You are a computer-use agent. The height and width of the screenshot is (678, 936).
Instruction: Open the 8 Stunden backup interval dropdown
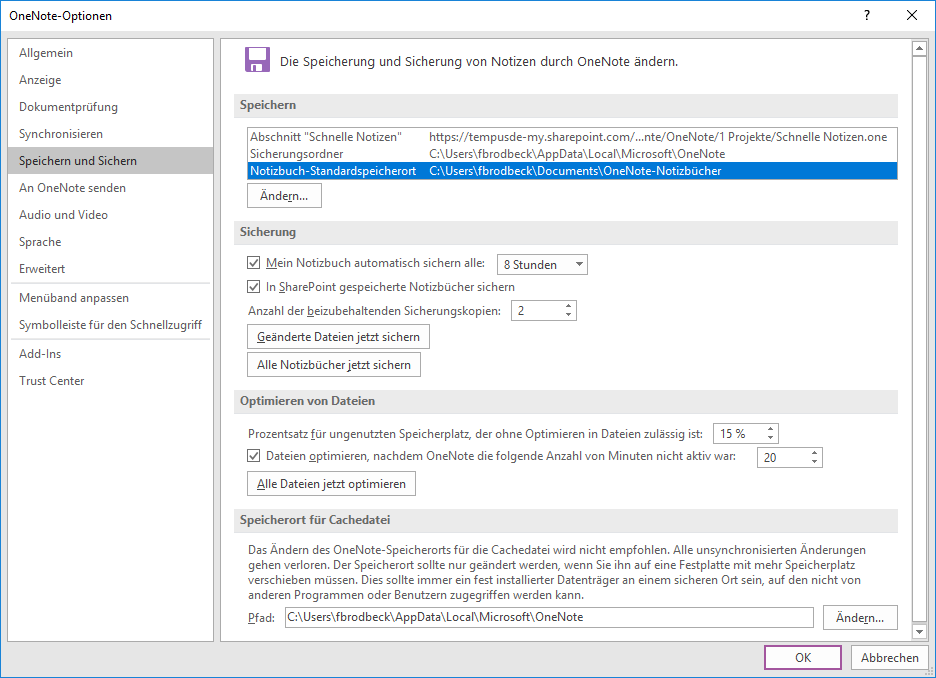(x=542, y=264)
